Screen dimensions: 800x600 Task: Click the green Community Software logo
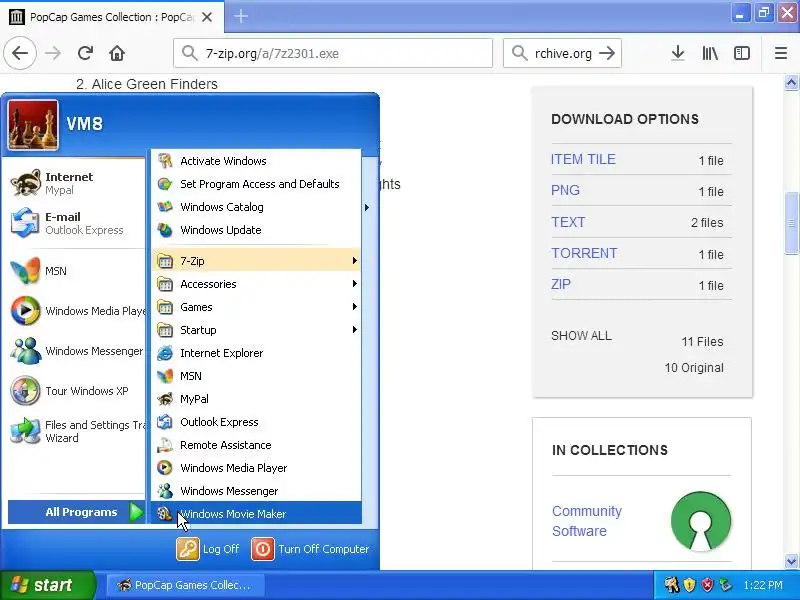coord(701,521)
